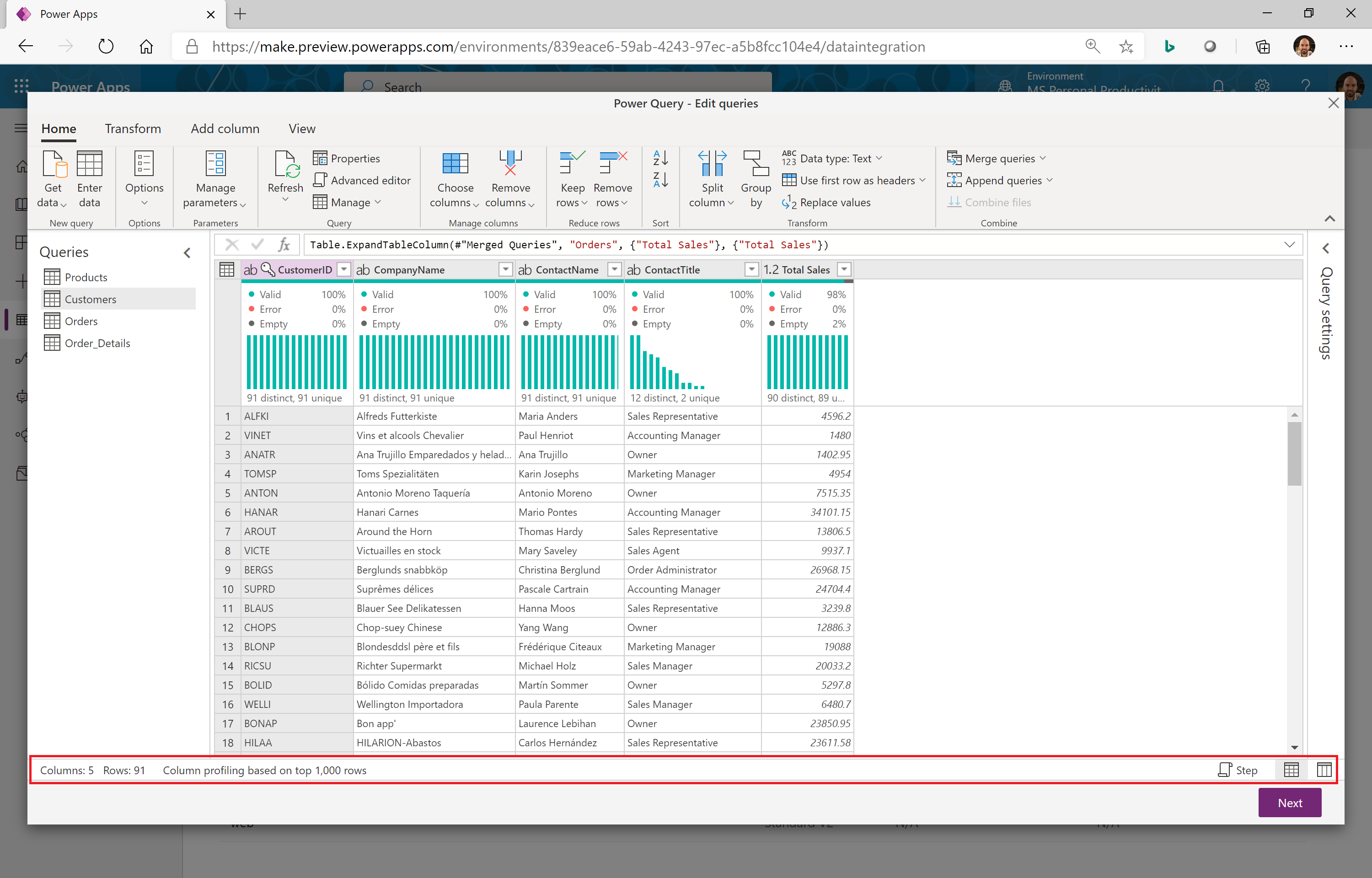This screenshot has height=878, width=1372.
Task: Open the Add column tab
Action: [x=225, y=129]
